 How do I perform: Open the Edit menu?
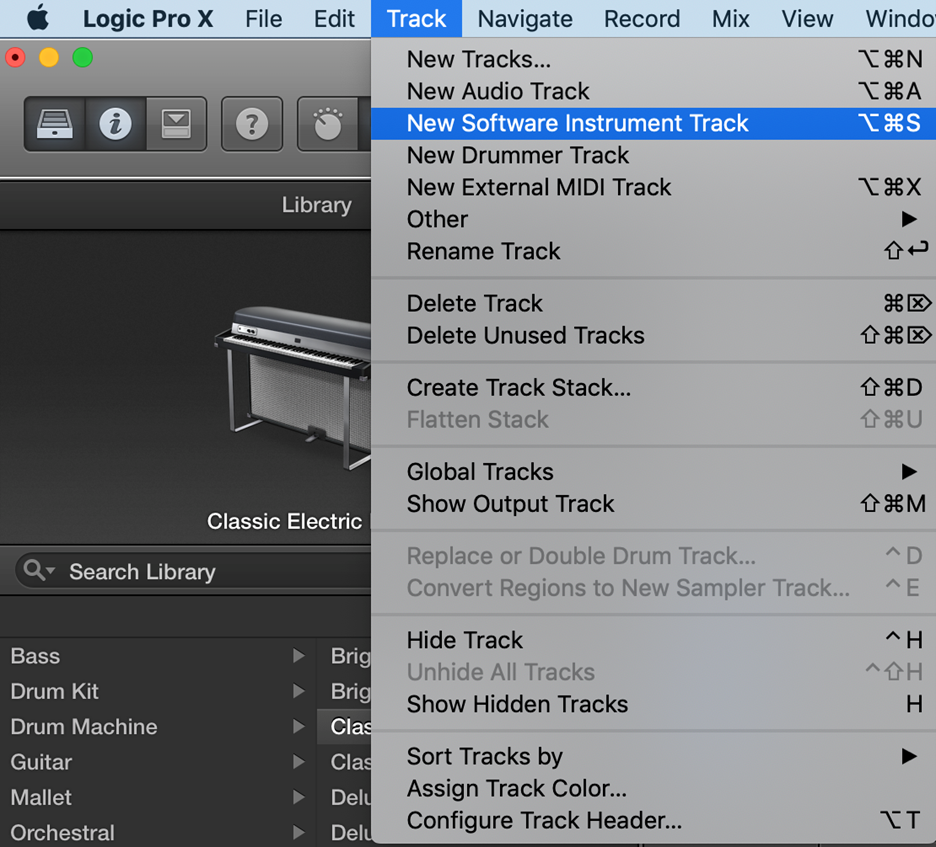click(334, 19)
